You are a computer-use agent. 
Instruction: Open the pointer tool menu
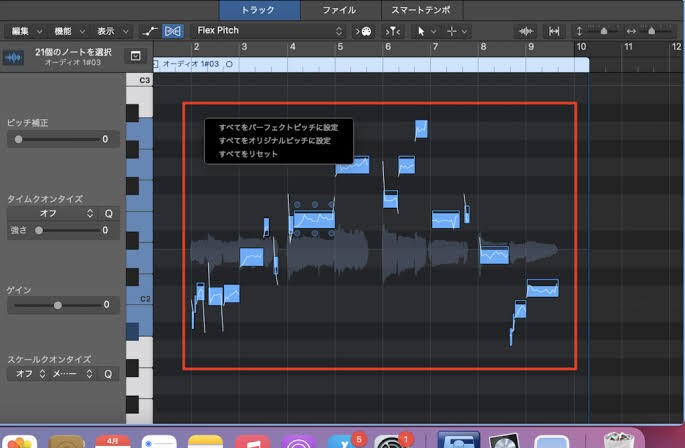tap(425, 31)
